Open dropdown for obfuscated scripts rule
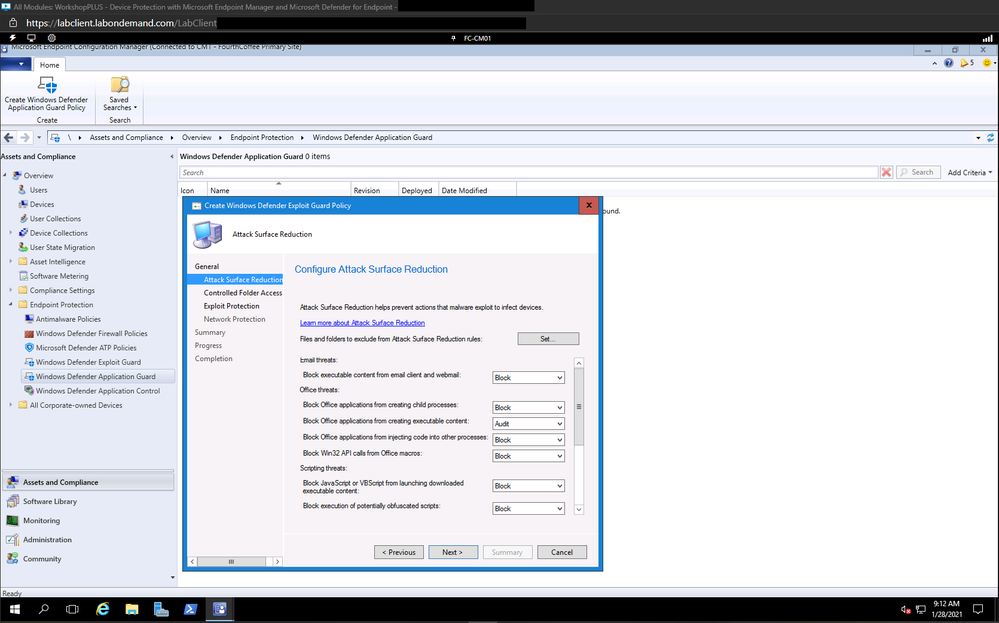The height and width of the screenshot is (623, 999). coord(528,508)
